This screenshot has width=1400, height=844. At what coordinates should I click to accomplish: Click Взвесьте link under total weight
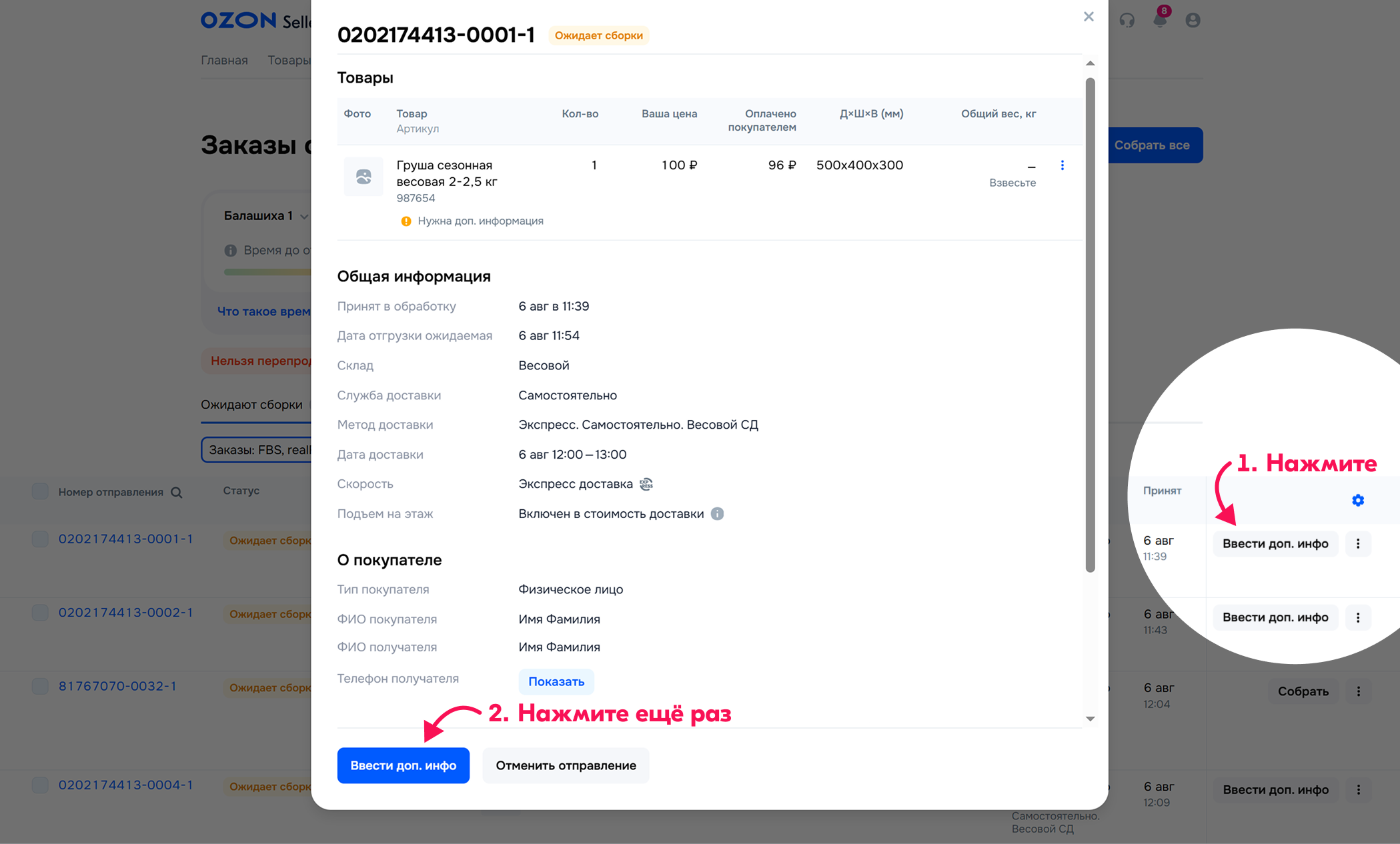click(1012, 183)
